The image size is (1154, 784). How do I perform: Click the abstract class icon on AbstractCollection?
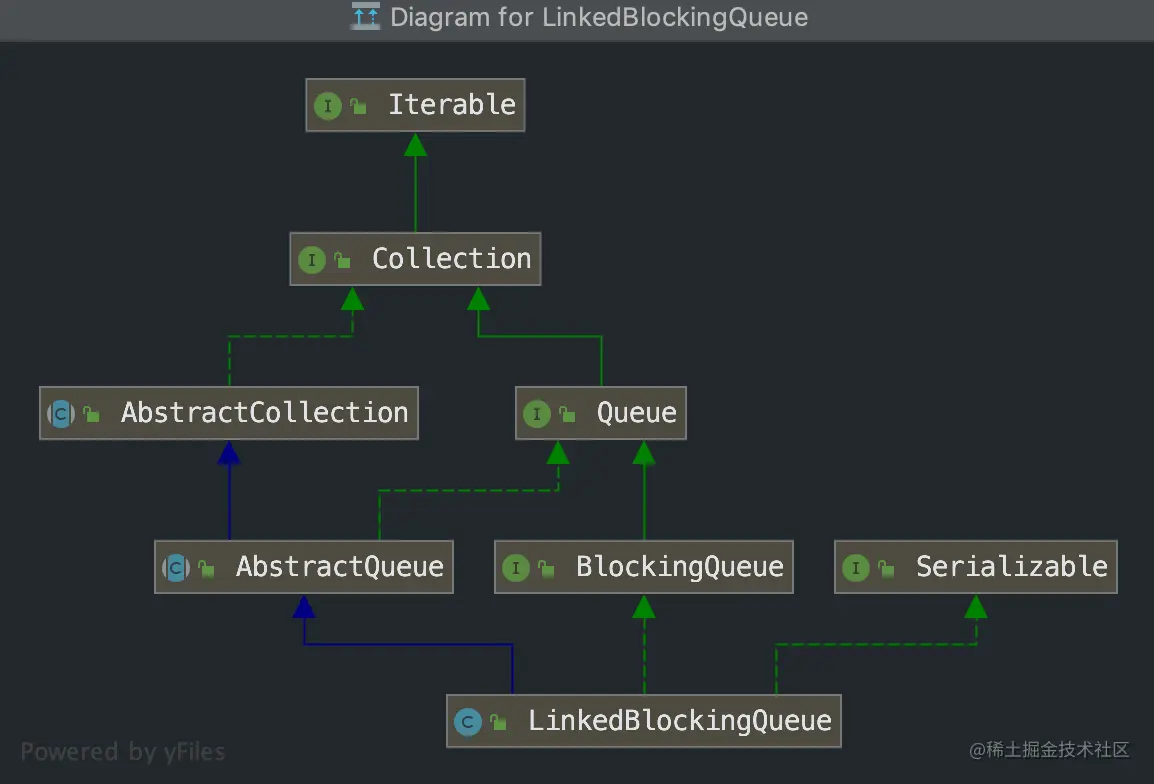[61, 414]
